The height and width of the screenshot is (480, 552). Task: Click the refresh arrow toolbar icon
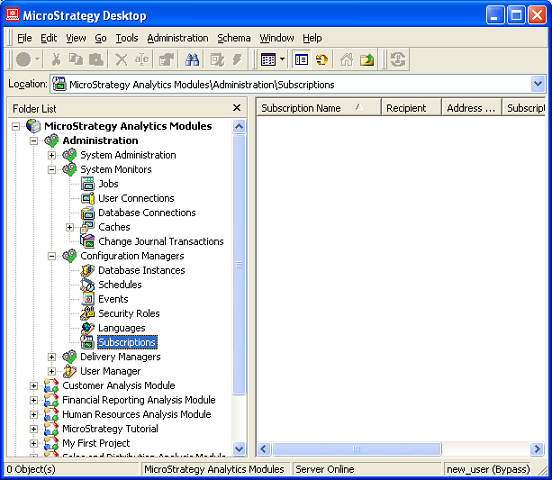click(321, 60)
